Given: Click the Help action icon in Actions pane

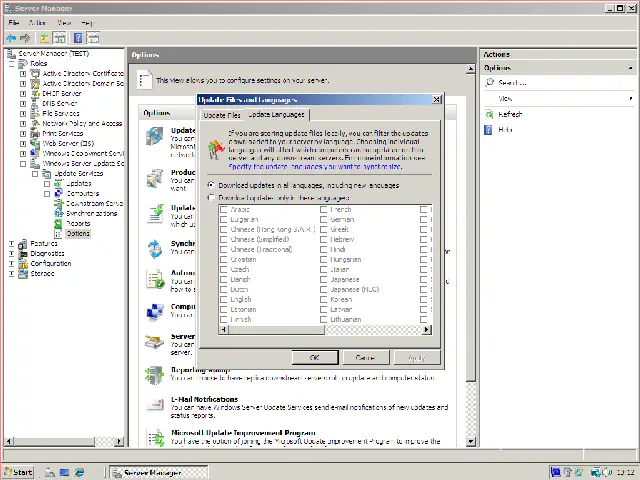Looking at the screenshot, I should 488,130.
